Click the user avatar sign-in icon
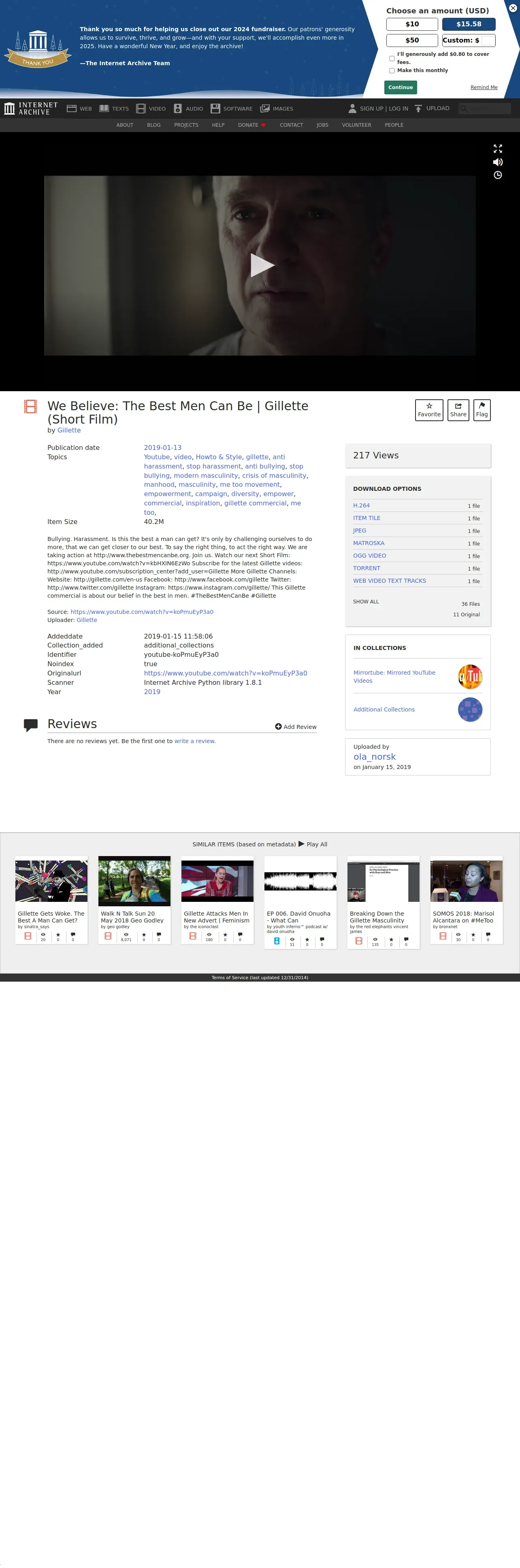The image size is (520, 1568). point(352,109)
